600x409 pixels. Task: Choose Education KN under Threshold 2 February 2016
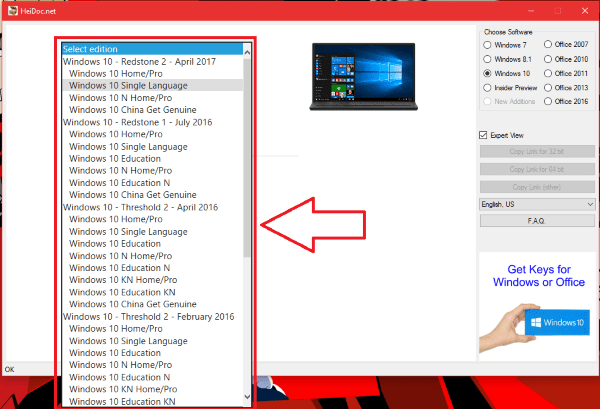point(152,401)
